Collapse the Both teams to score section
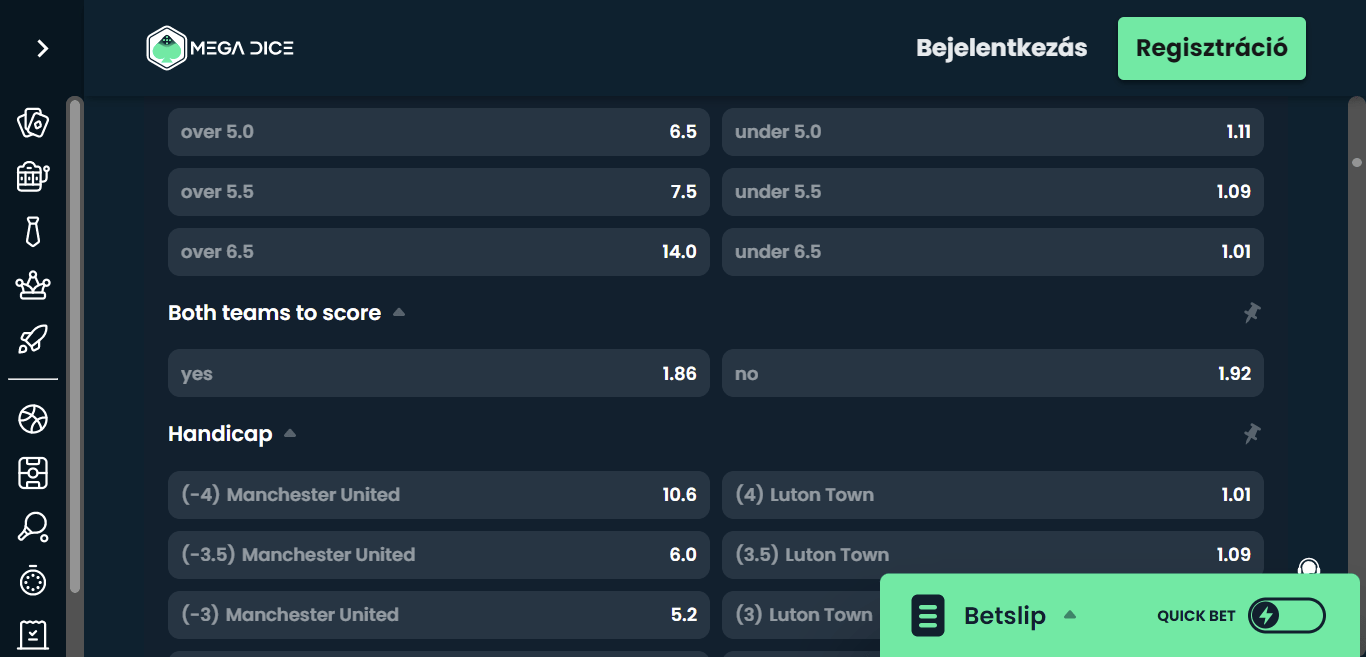 pyautogui.click(x=399, y=313)
